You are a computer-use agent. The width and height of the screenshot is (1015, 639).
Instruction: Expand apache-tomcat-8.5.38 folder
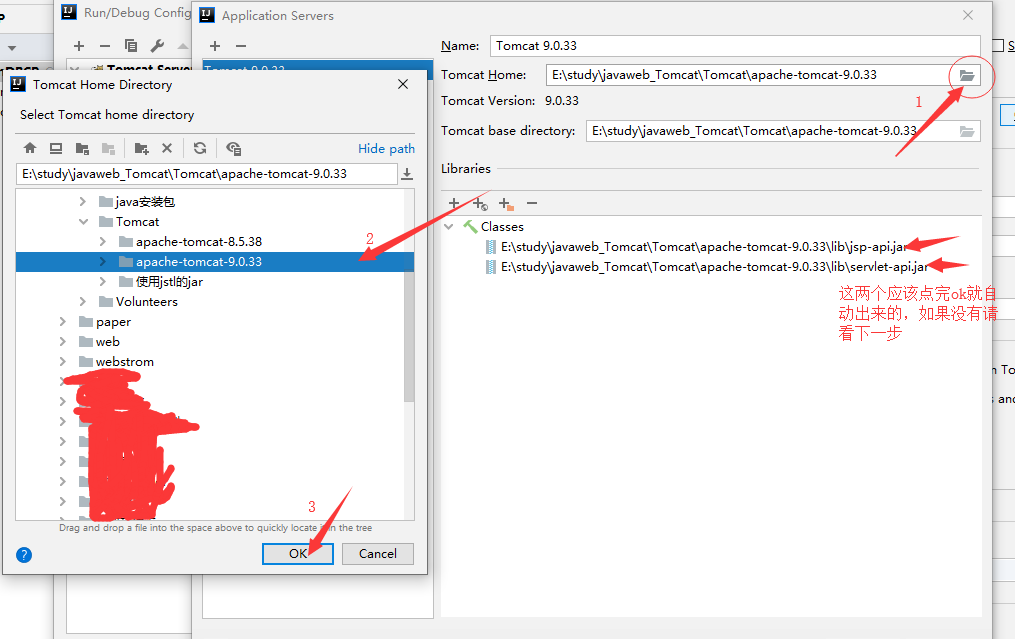pyautogui.click(x=103, y=242)
